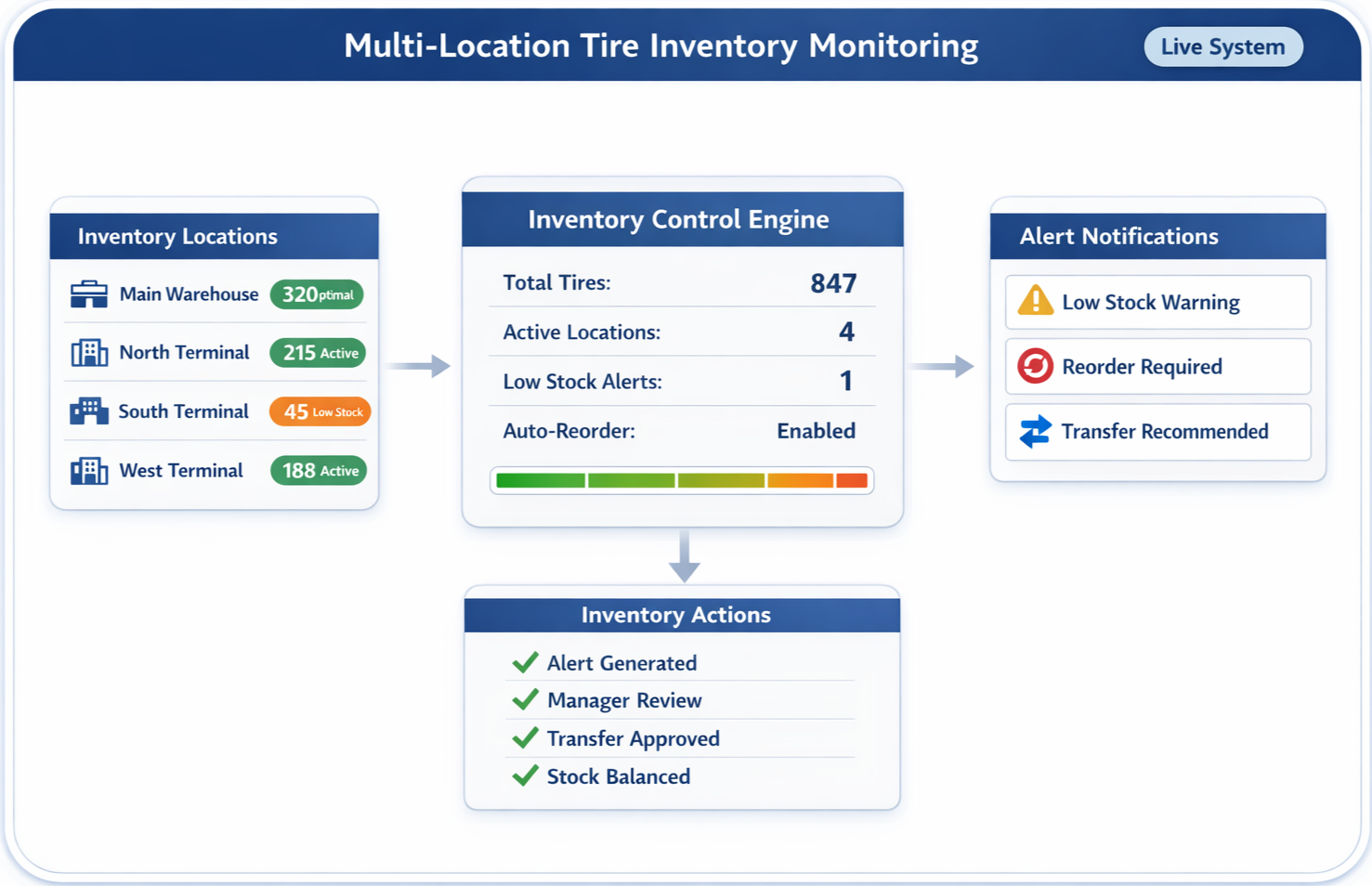Click the Low Stock Warning triangle icon
Viewport: 1372px width, 886px height.
pyautogui.click(x=1034, y=301)
